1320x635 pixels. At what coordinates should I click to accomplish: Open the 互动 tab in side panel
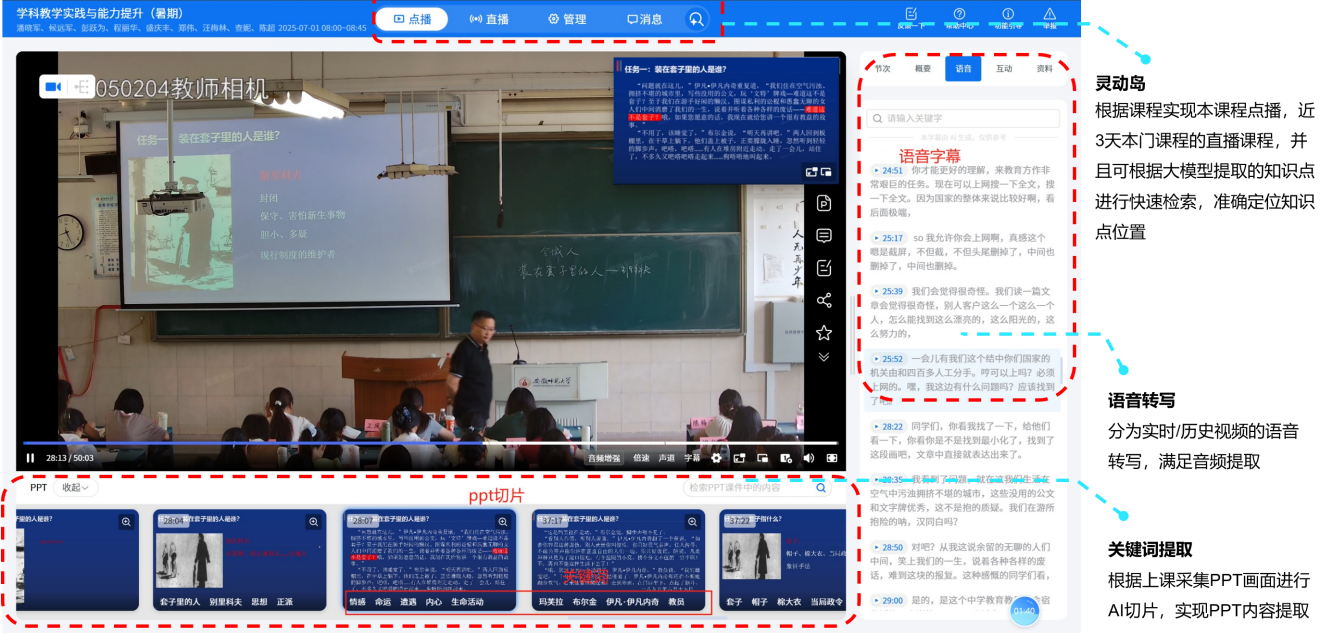coord(1004,69)
